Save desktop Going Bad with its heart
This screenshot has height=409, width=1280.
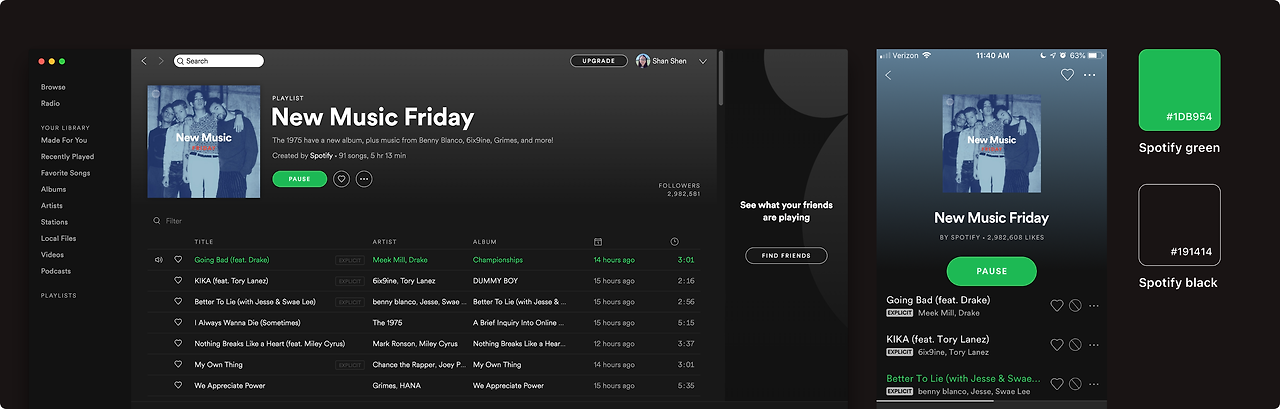[178, 260]
